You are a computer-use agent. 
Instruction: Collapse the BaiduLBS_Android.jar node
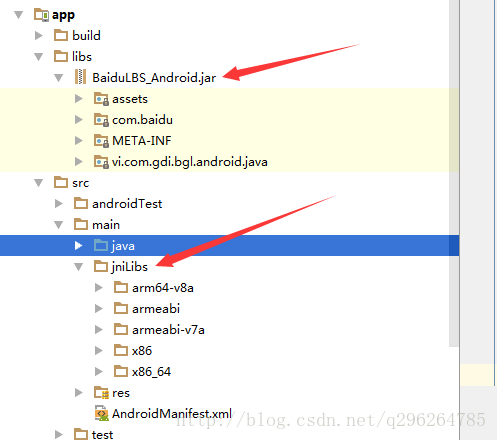pyautogui.click(x=59, y=78)
